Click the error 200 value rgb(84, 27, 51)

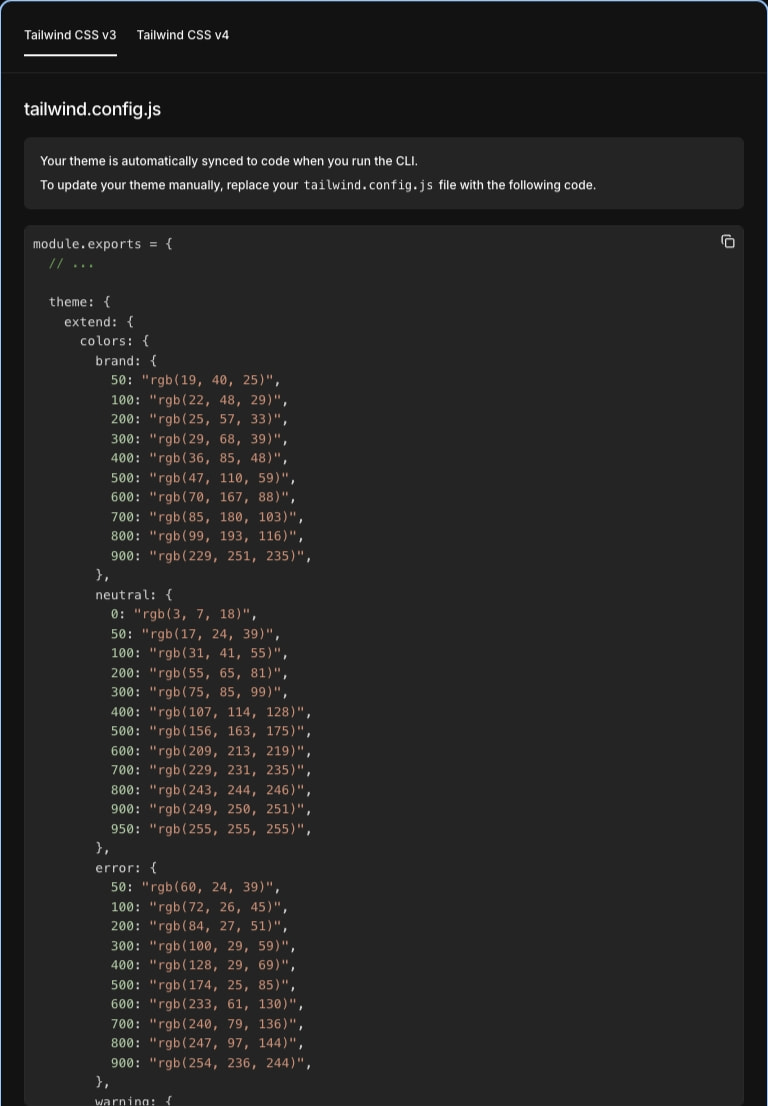point(214,925)
